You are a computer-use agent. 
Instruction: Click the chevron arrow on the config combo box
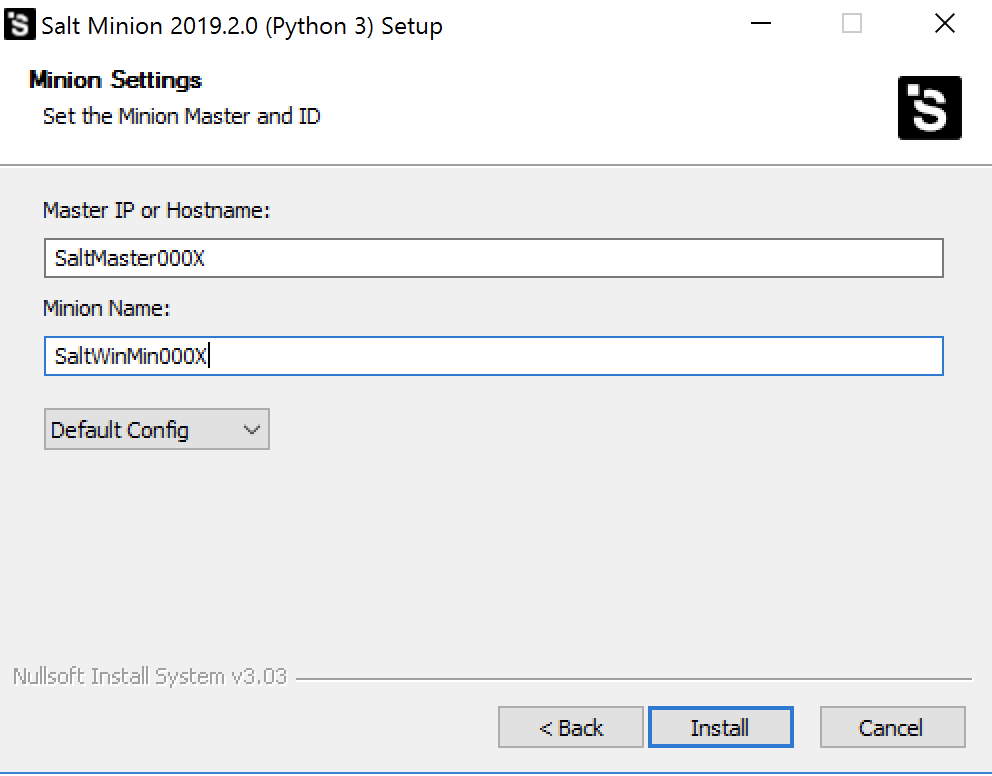252,430
